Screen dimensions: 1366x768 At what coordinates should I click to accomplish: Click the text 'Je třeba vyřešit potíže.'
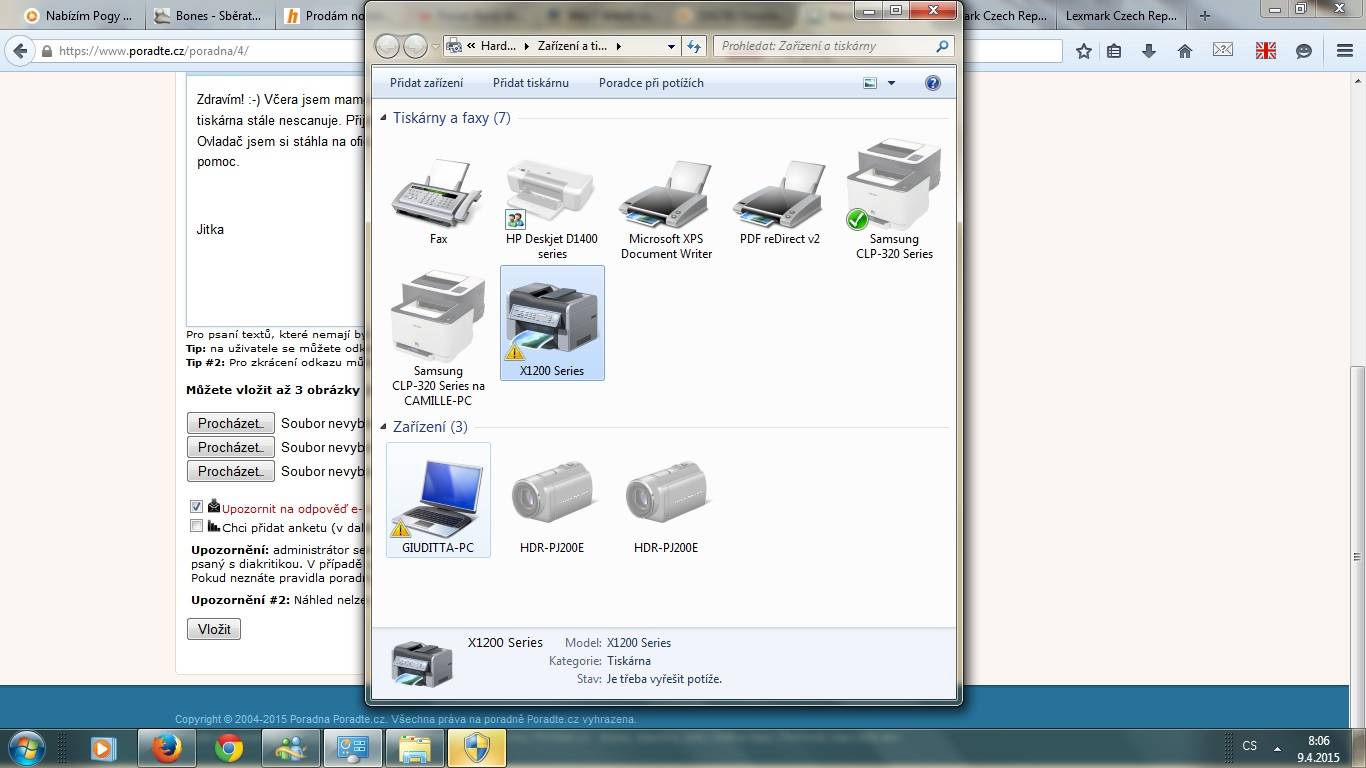[x=664, y=679]
